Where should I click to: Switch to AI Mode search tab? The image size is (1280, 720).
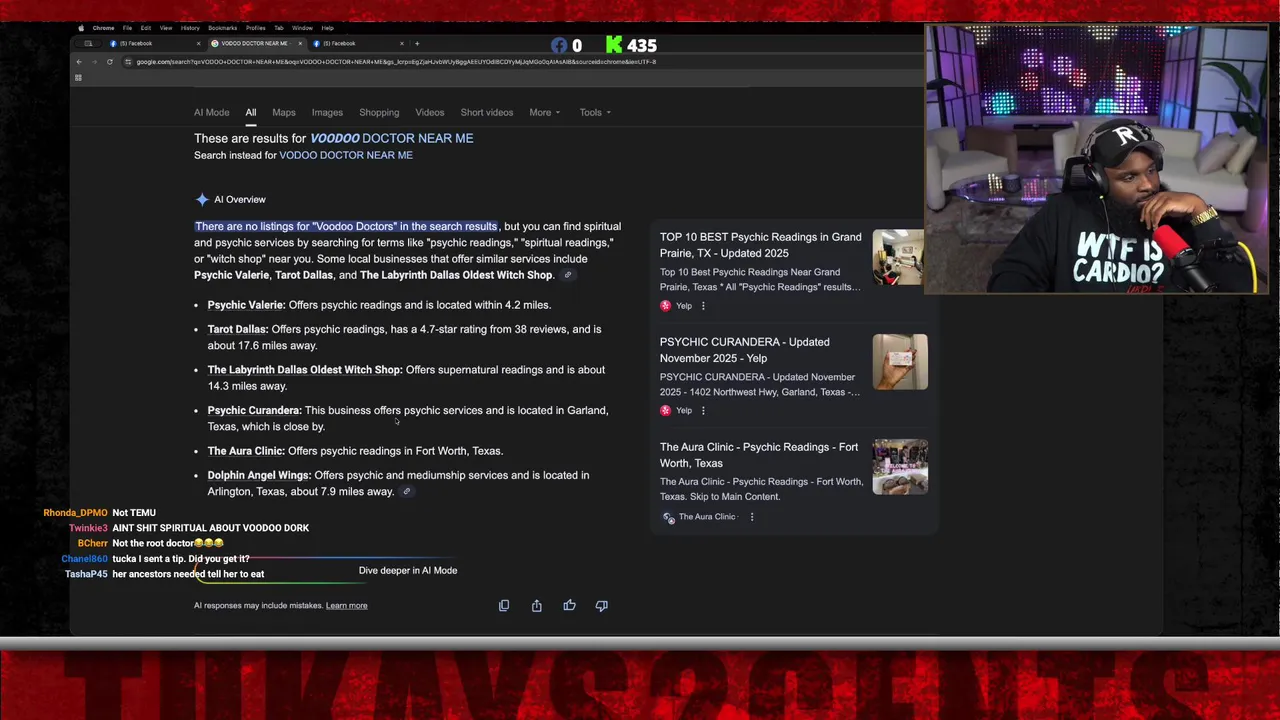211,112
